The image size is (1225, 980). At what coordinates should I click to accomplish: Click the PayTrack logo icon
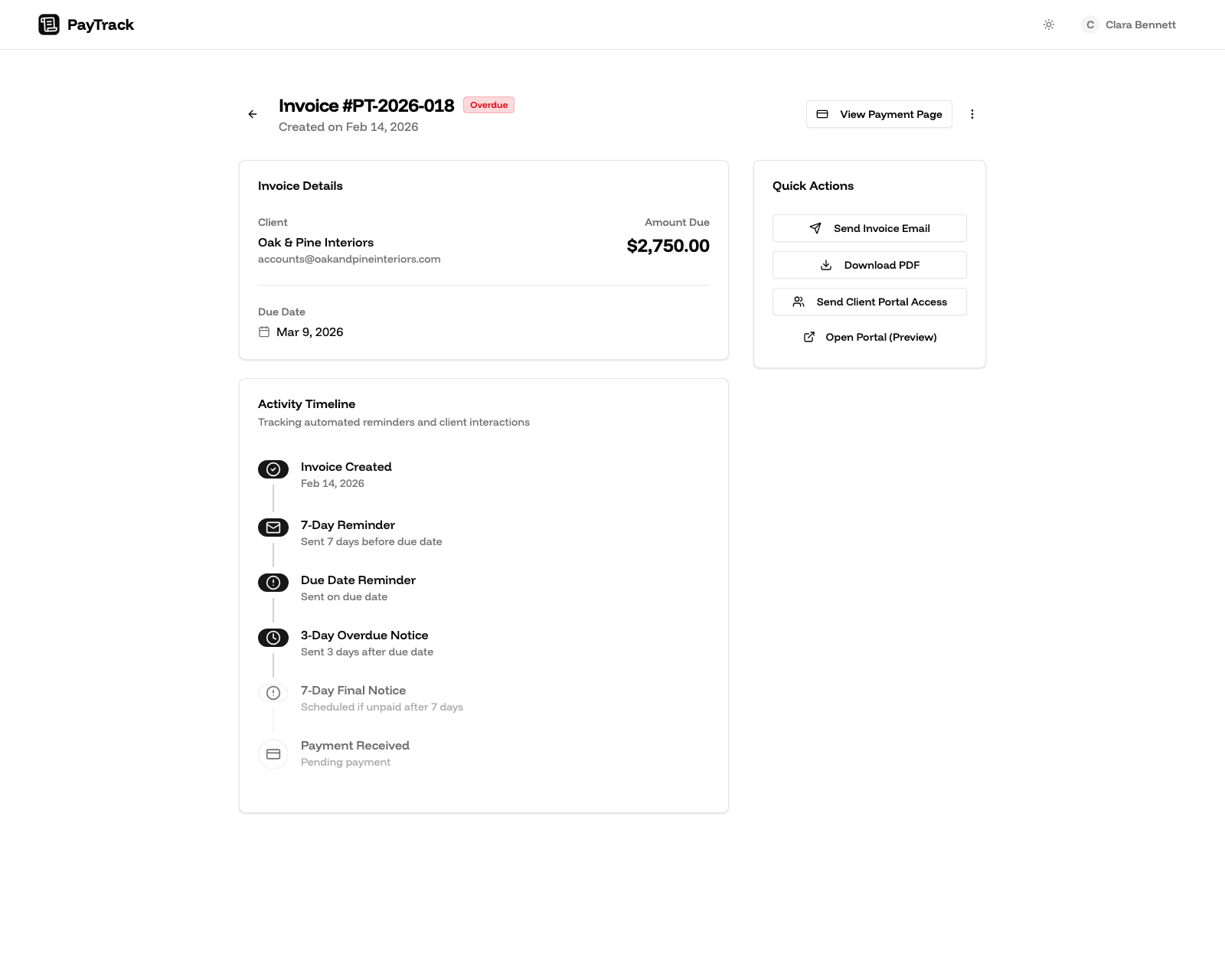pos(49,24)
